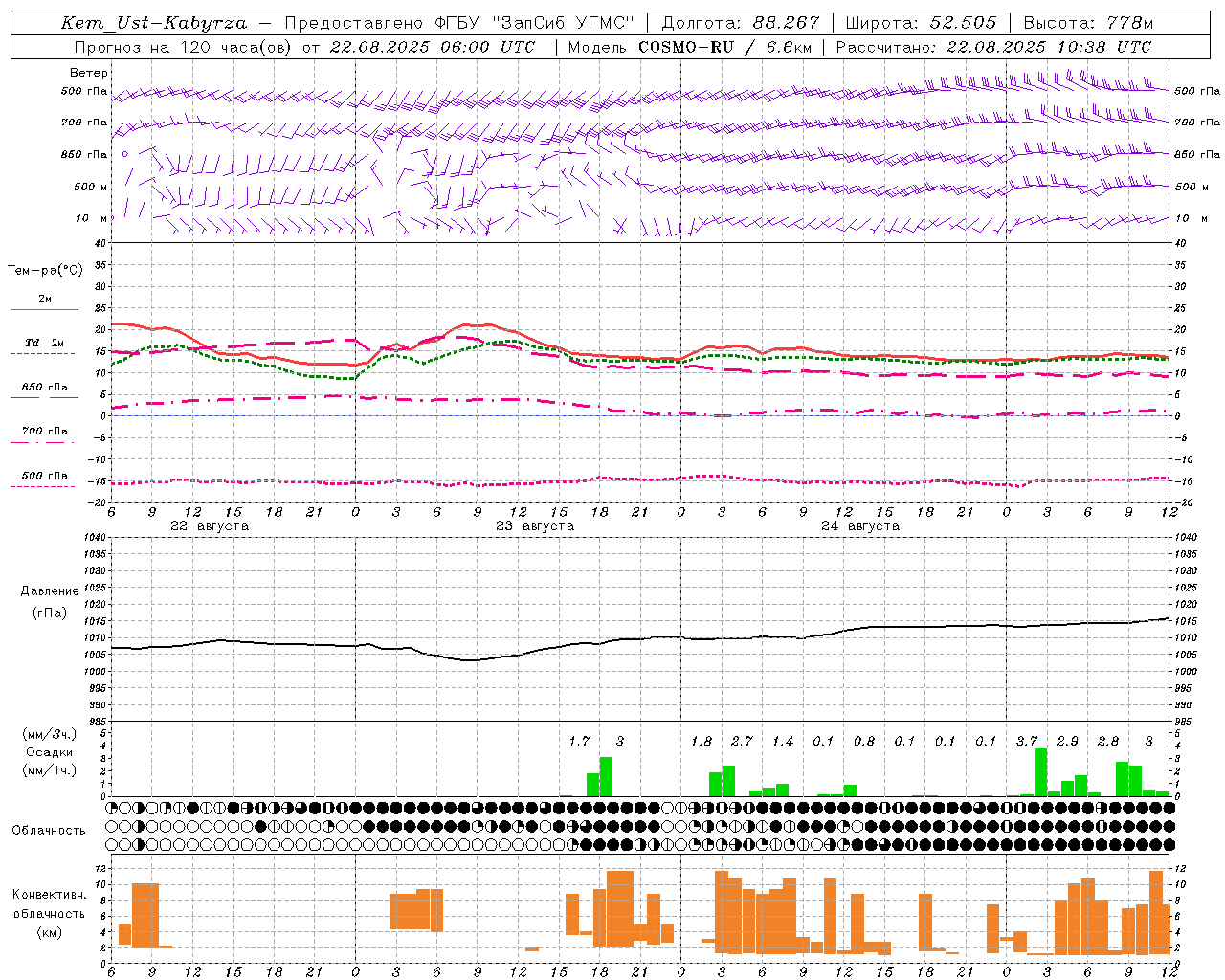Click the 700 гПа temperature legend entry
Viewport: 1225px width, 980px height.
point(45,432)
